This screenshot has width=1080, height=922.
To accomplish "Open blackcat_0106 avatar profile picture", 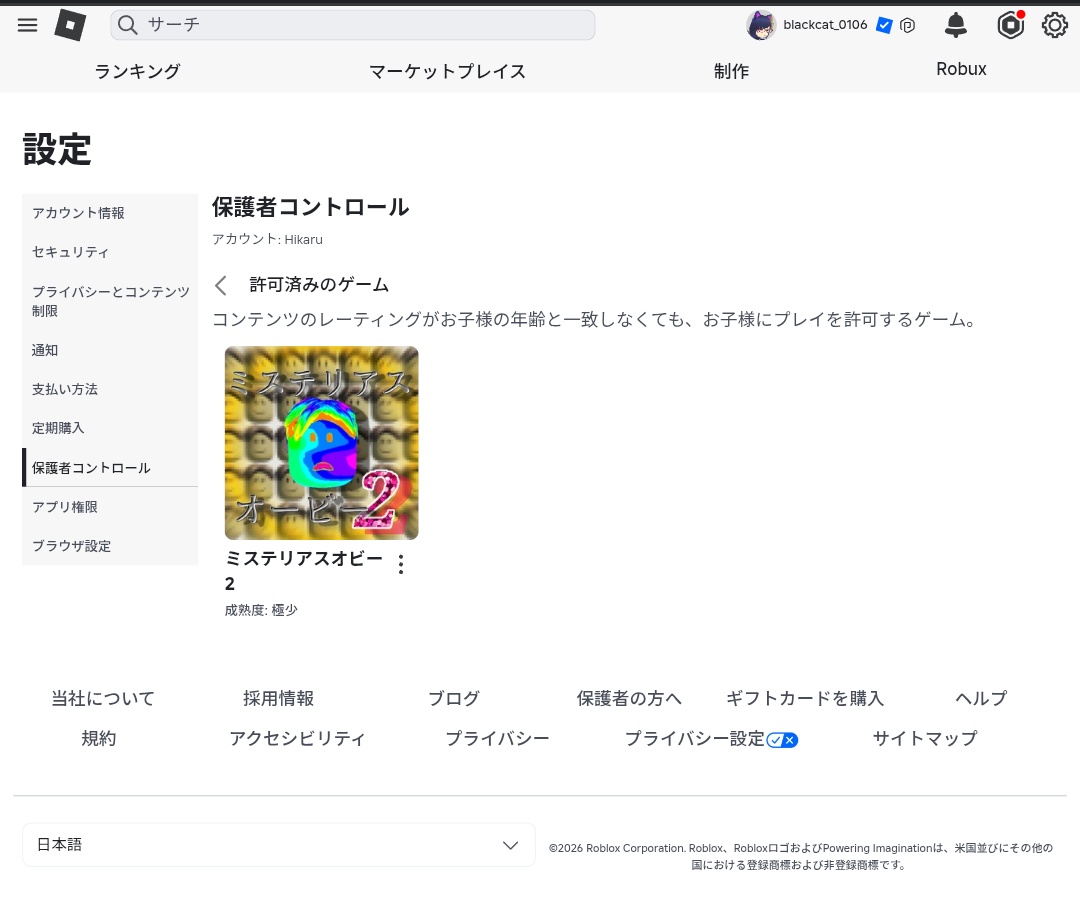I will (x=761, y=25).
